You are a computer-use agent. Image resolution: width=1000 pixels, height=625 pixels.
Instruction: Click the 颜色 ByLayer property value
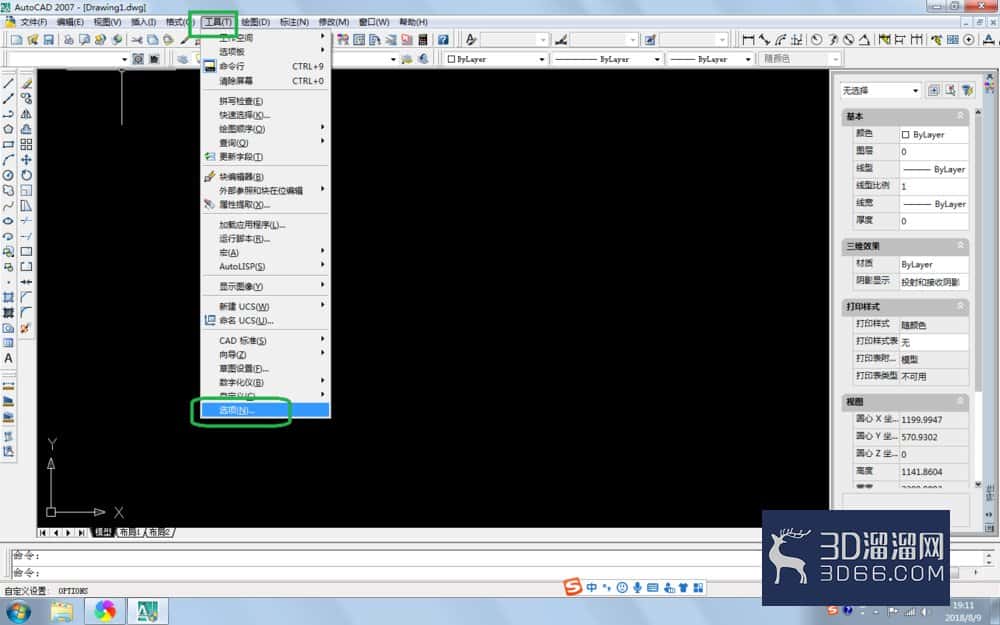(934, 135)
